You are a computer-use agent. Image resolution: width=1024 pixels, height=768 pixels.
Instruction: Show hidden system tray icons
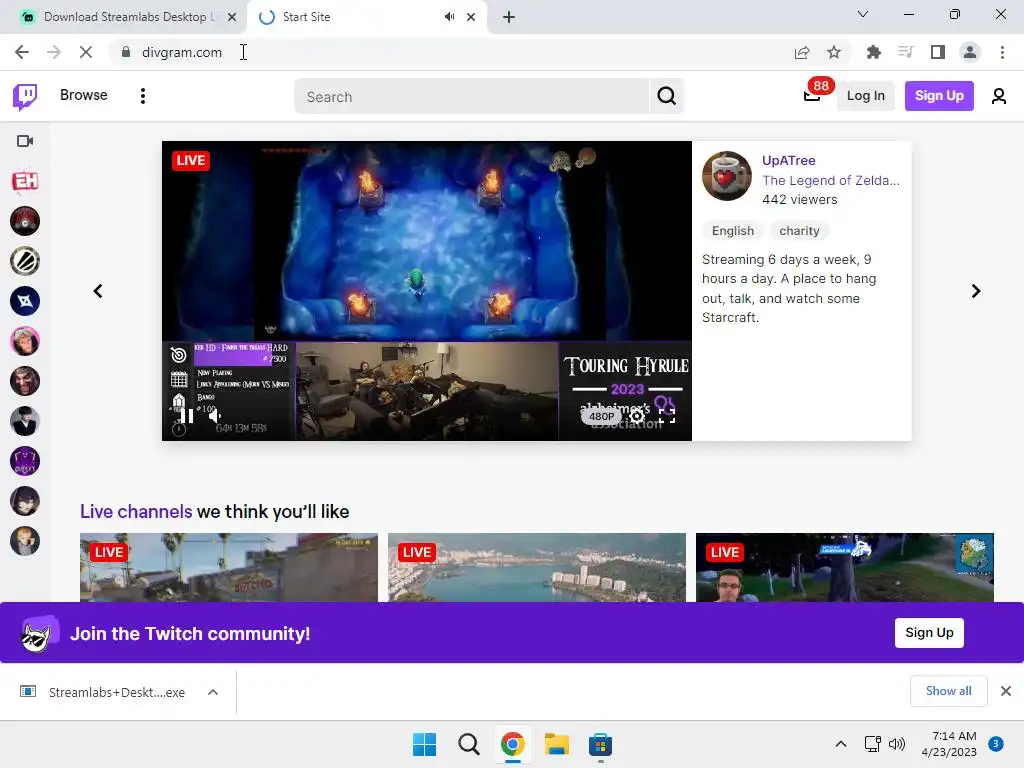(x=840, y=744)
